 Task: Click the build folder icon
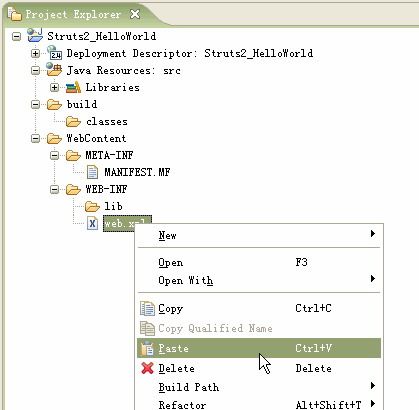point(54,104)
